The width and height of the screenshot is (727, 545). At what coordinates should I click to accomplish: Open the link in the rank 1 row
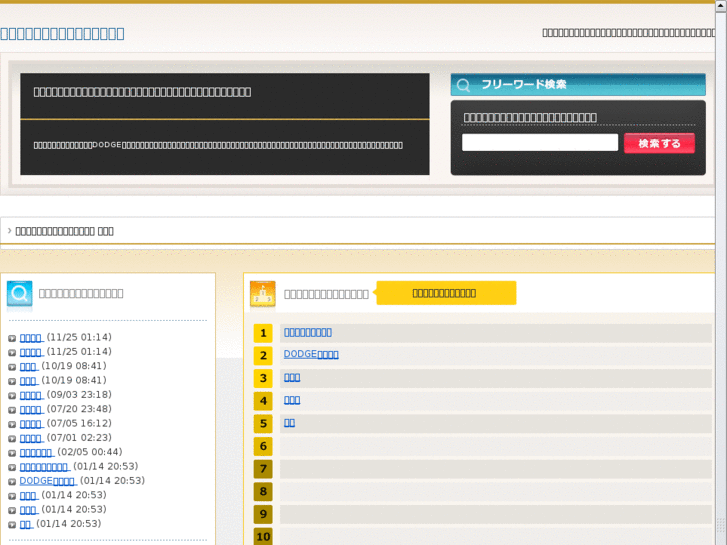308,333
